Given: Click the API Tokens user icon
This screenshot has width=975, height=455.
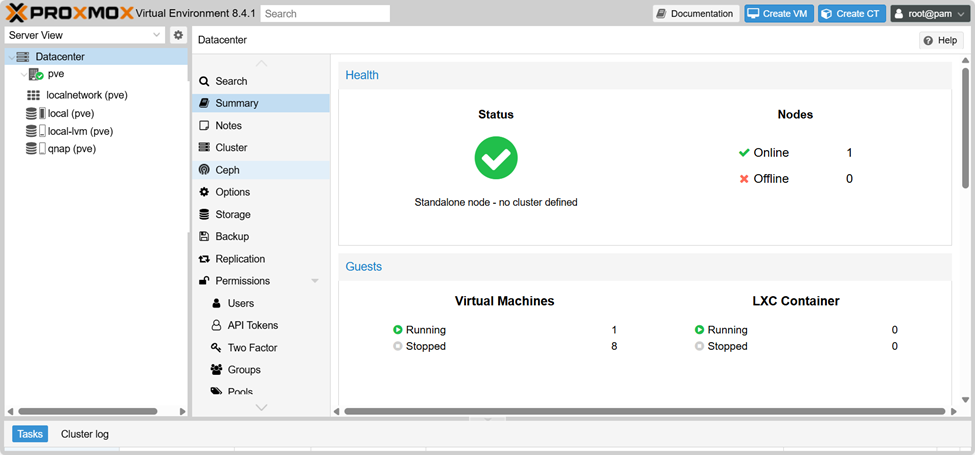Looking at the screenshot, I should pyautogui.click(x=216, y=325).
